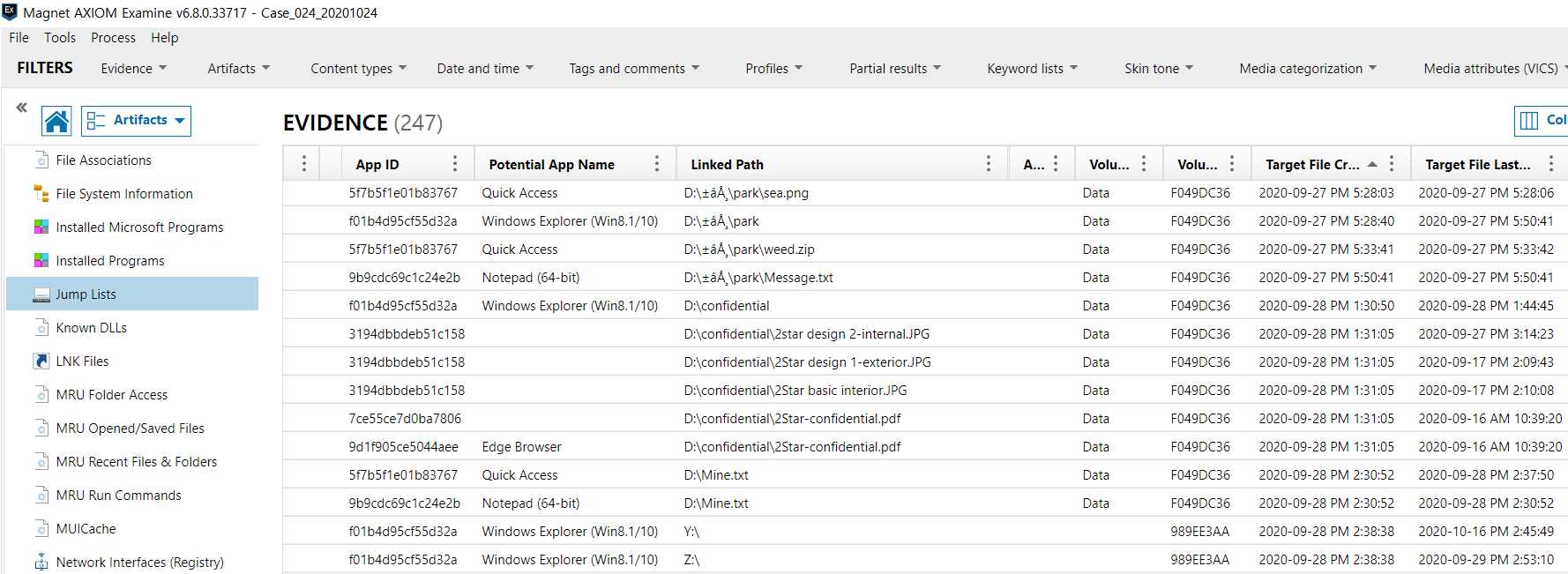
Task: Select row for park\Message.txt
Action: (925, 277)
